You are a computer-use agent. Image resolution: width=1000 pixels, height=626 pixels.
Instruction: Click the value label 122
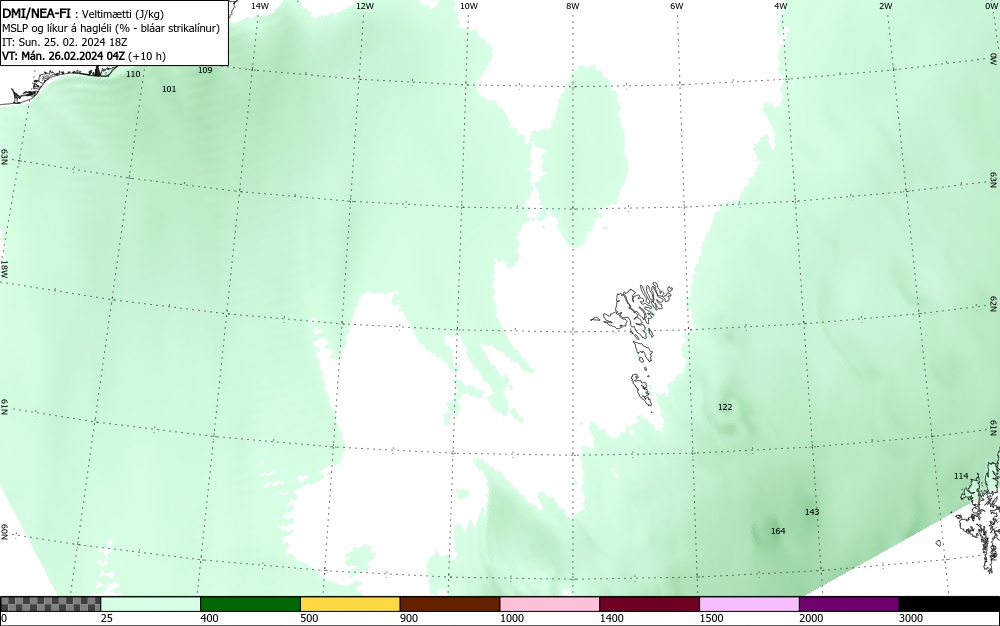[x=725, y=407]
